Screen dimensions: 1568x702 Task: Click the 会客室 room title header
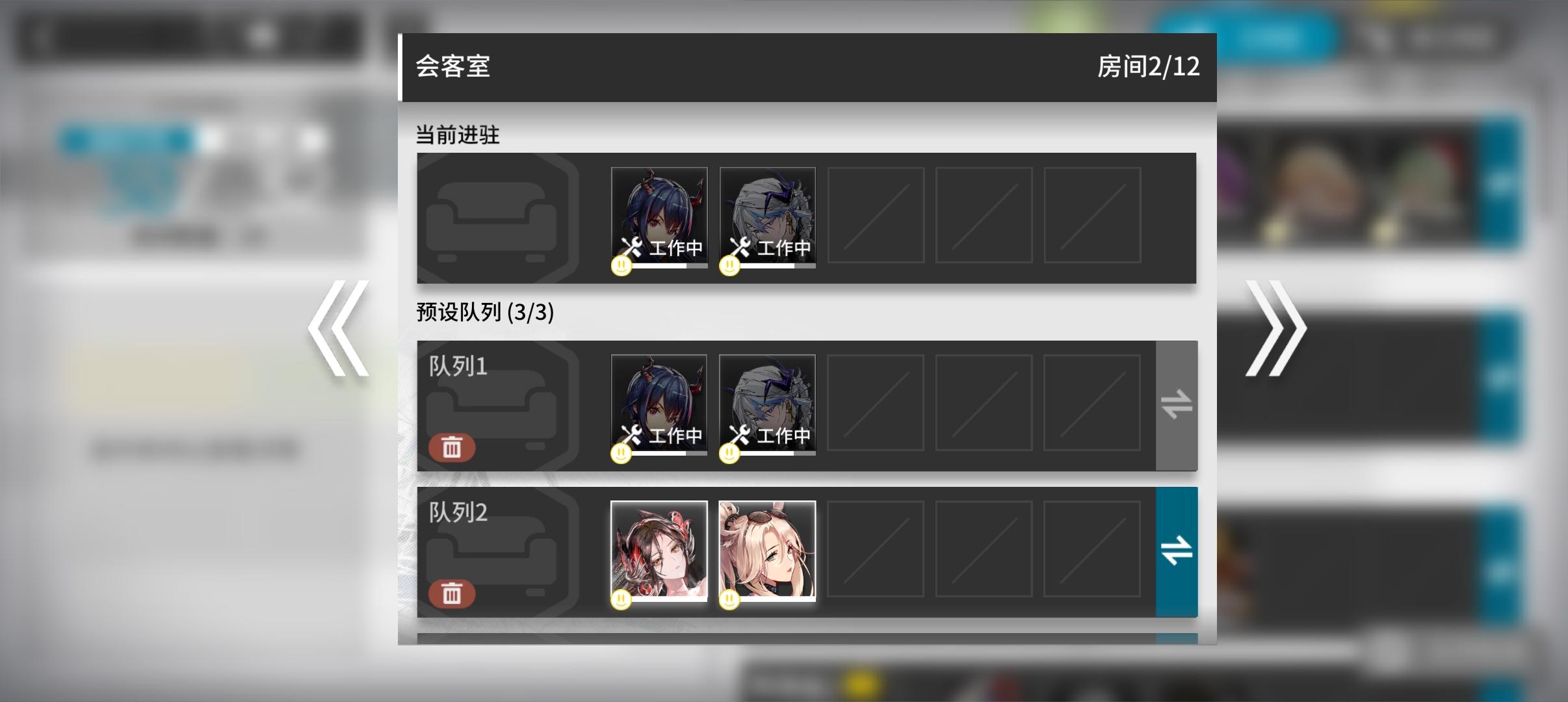click(453, 66)
